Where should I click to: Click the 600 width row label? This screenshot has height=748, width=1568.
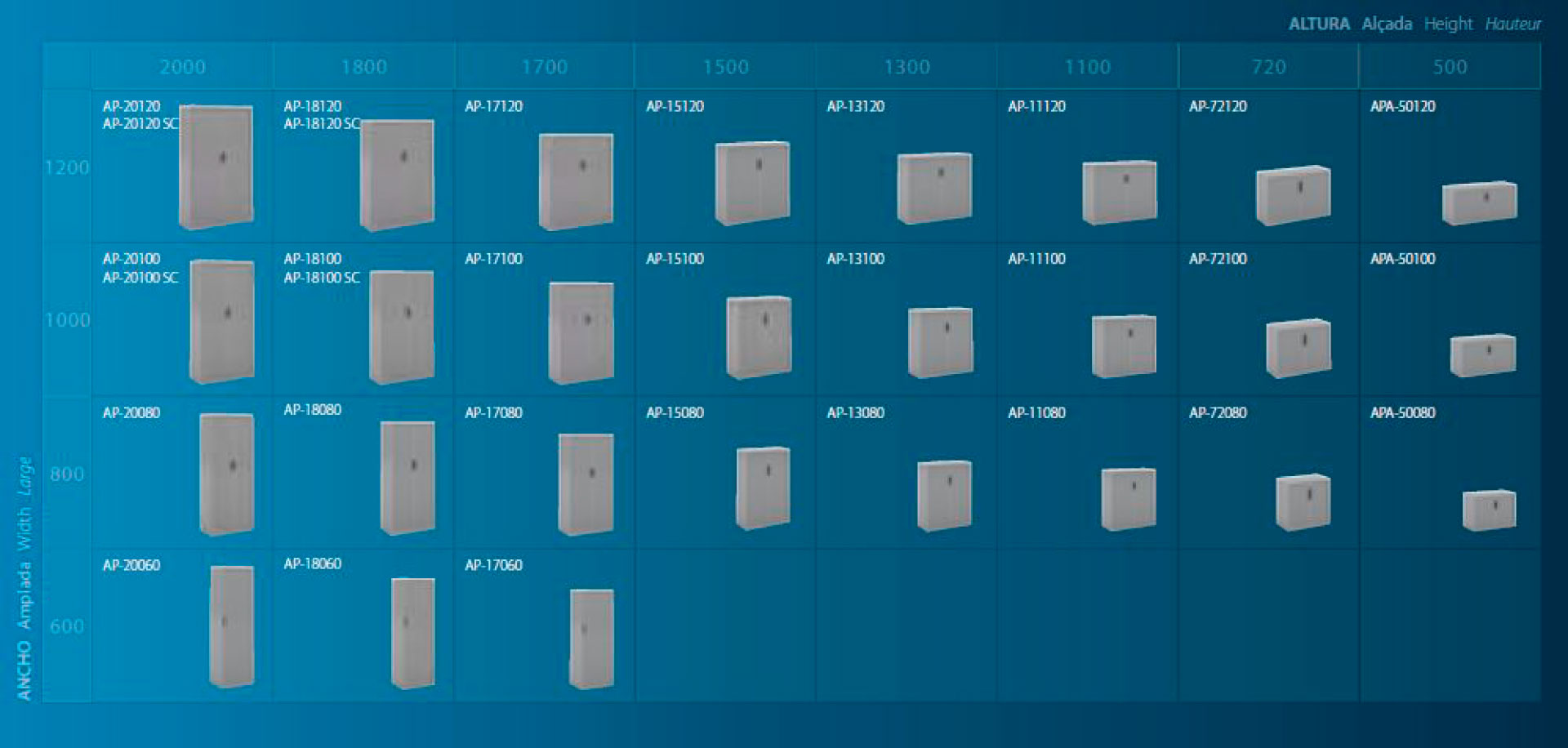pos(67,626)
